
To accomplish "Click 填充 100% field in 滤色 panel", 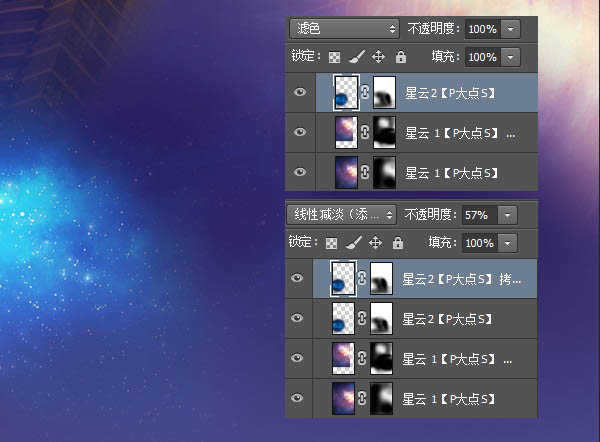I will 483,57.
